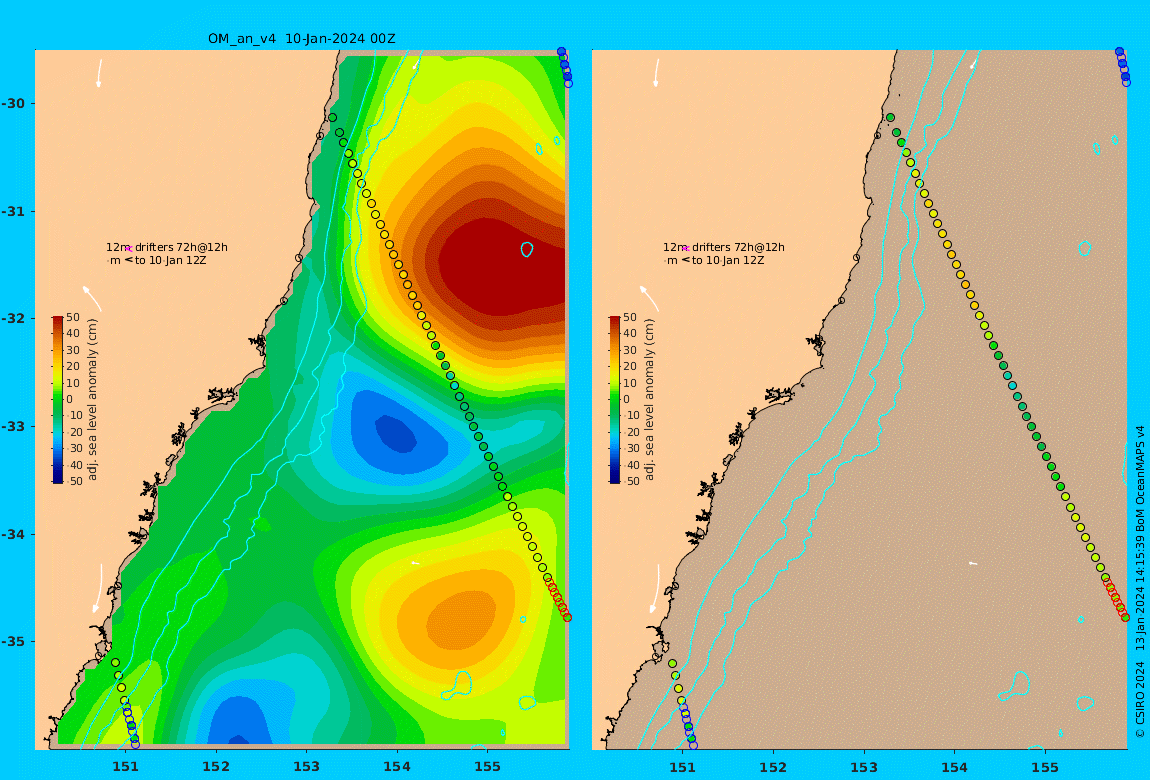Click left map's 'adj. sea level anomaly (cm)' label

click(92, 400)
